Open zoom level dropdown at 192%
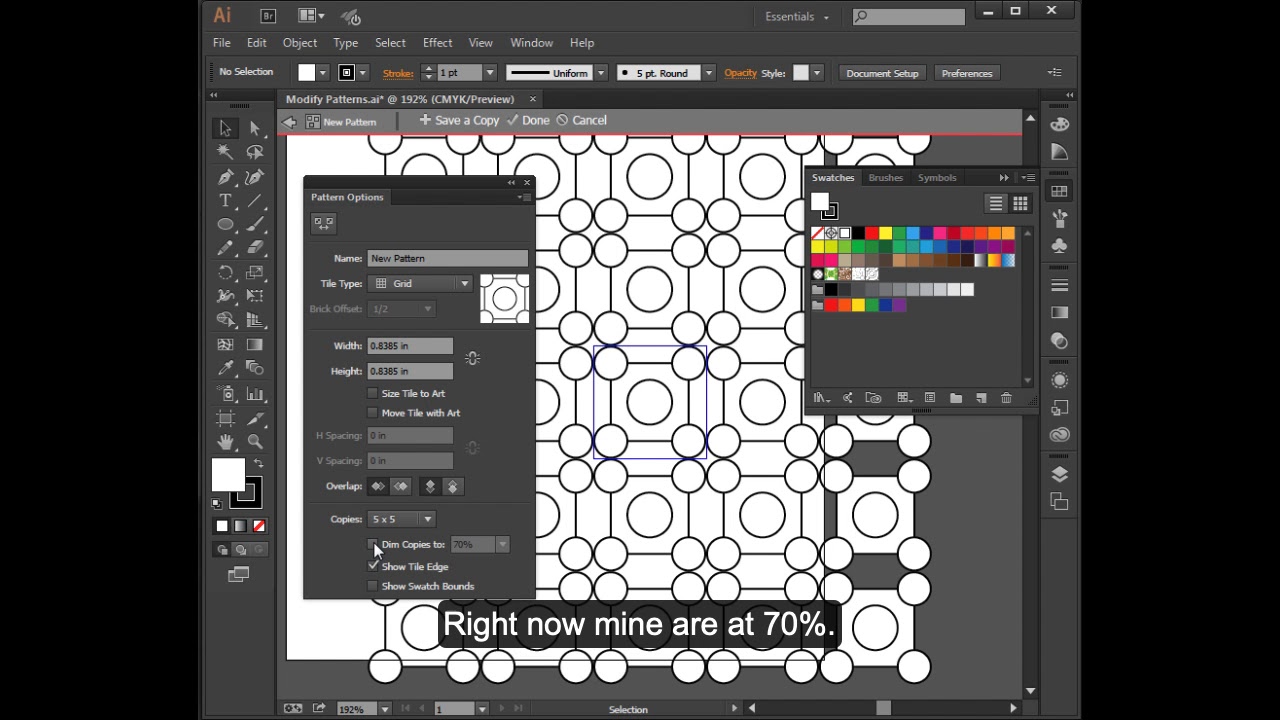Screen dimensions: 1280x720 (x=385, y=709)
